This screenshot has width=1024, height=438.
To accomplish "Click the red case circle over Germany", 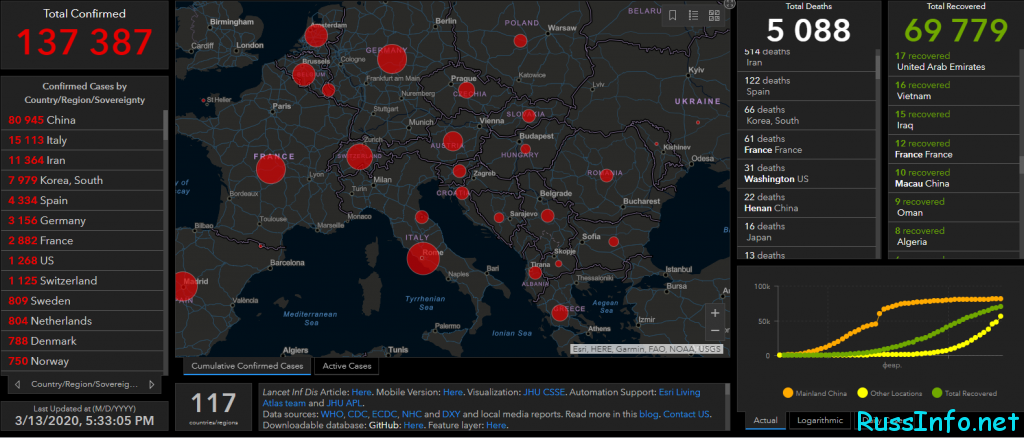I will coord(392,59).
